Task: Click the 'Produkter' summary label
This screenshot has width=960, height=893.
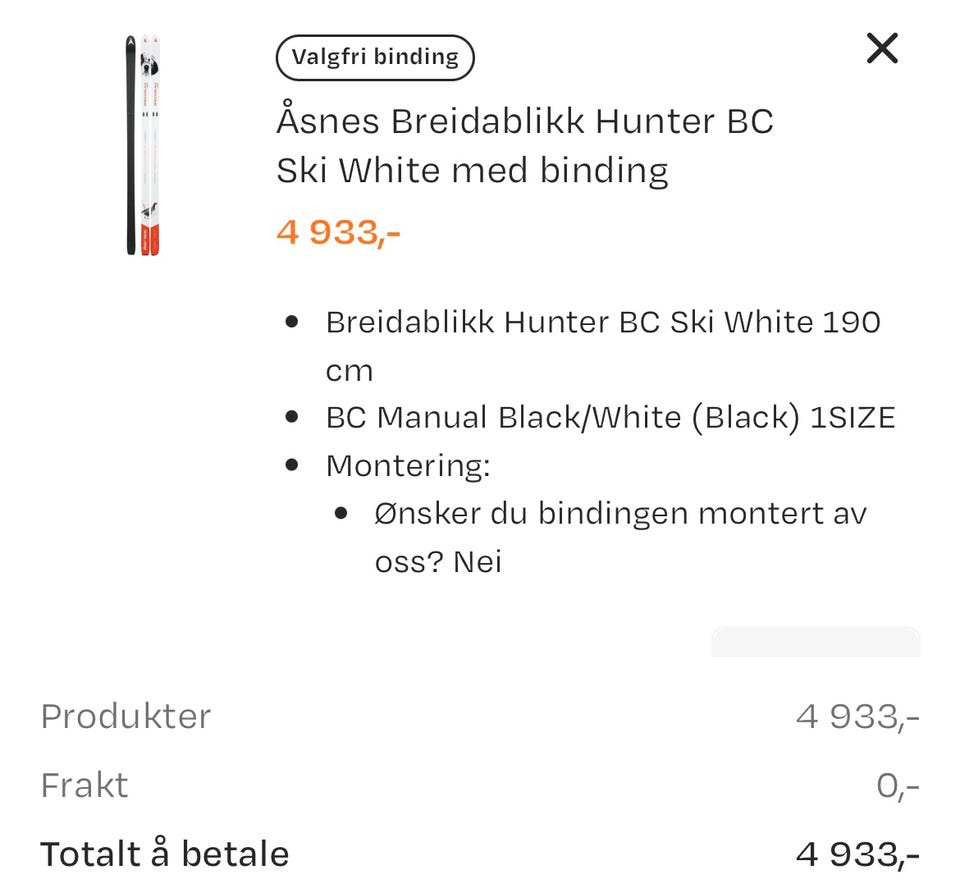Action: (126, 716)
